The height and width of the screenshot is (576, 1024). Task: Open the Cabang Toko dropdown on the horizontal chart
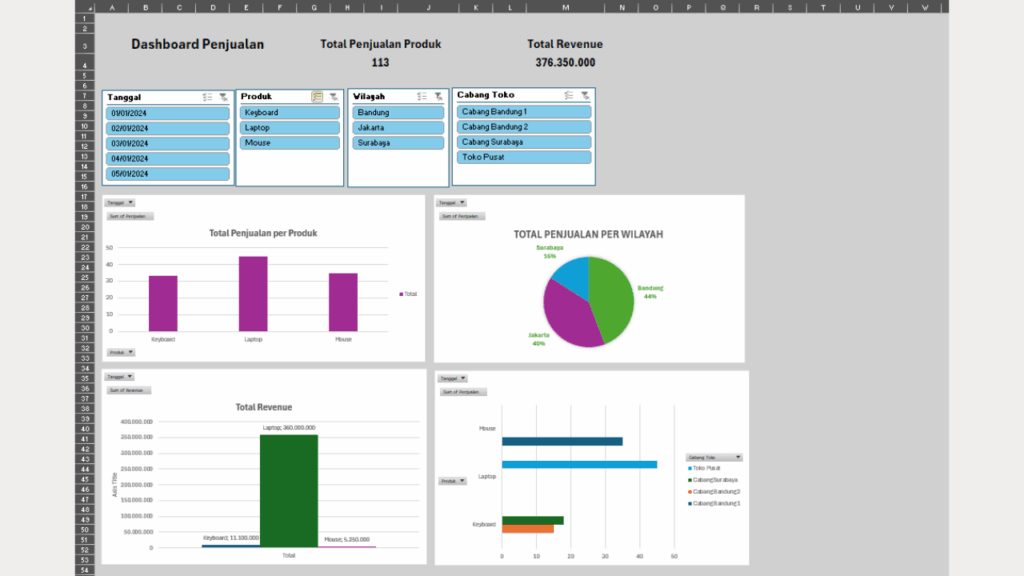(x=713, y=456)
